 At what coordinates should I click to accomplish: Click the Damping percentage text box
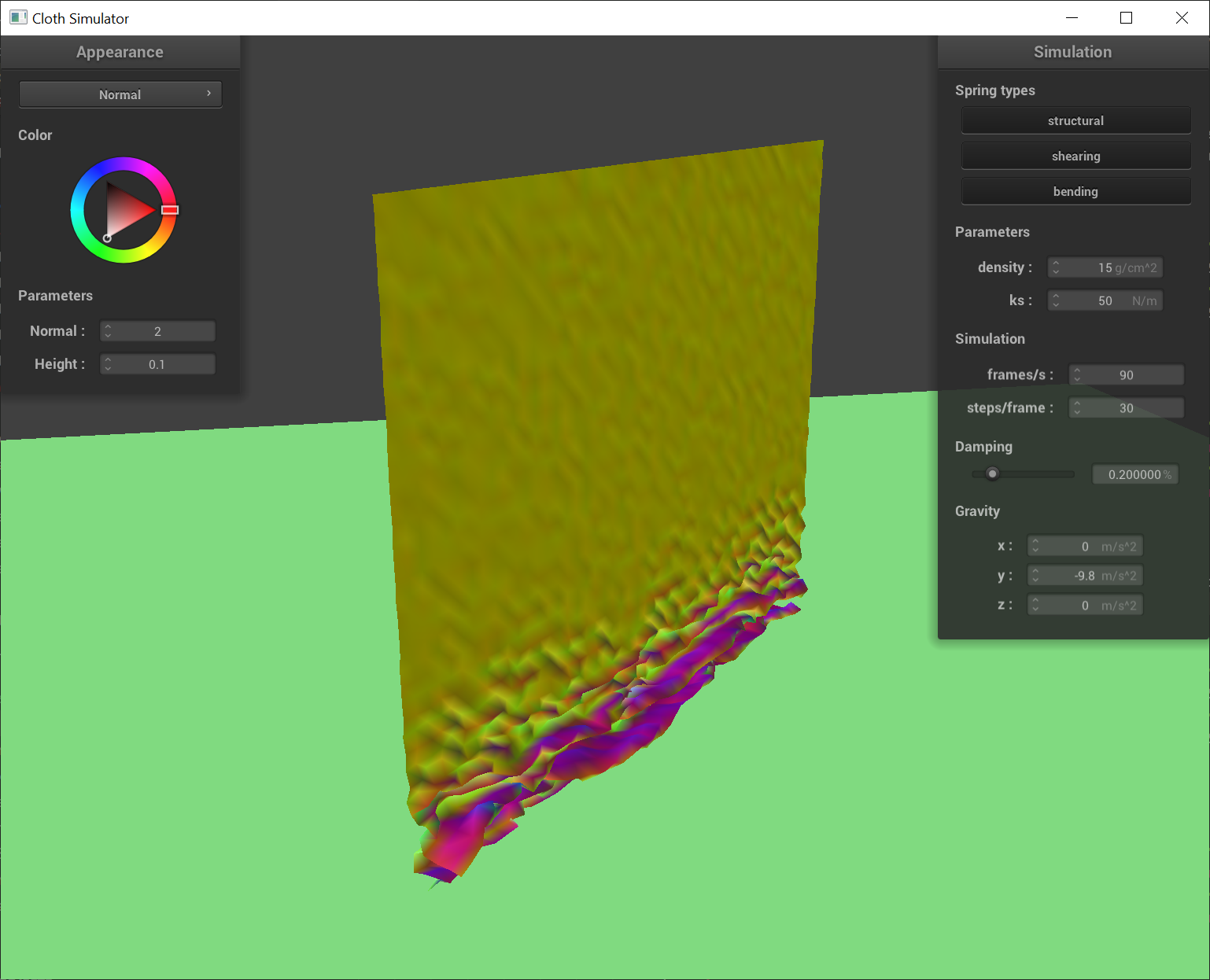pos(1134,474)
